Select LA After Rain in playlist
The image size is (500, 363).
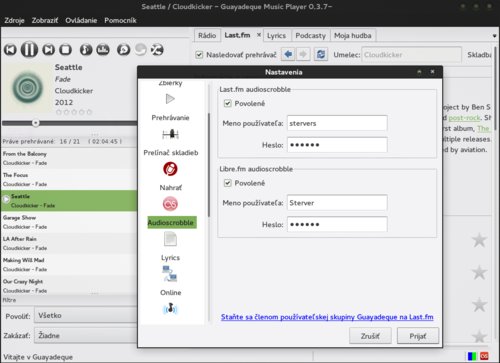[x=69, y=243]
